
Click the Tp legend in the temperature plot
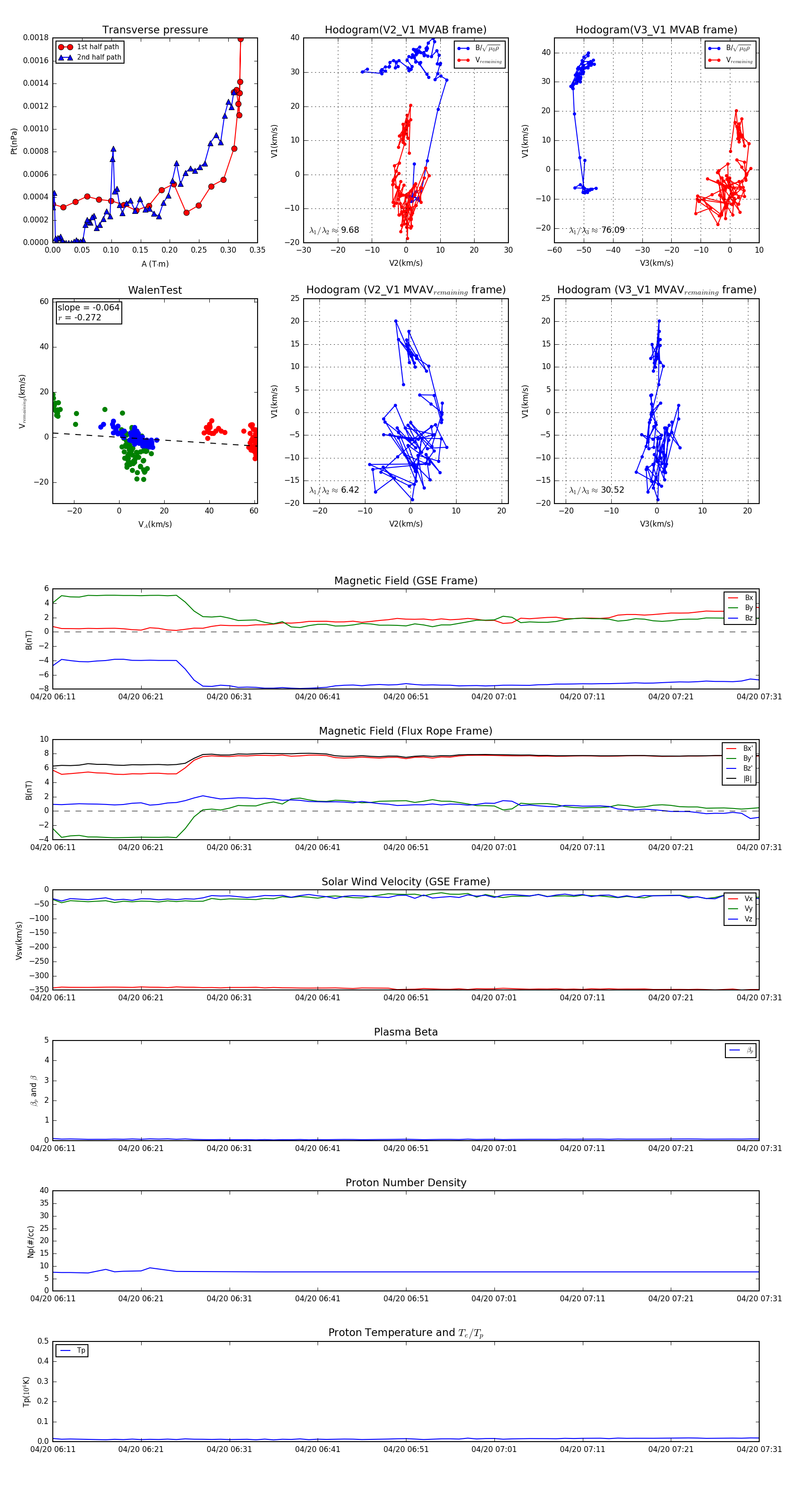pyautogui.click(x=72, y=1350)
